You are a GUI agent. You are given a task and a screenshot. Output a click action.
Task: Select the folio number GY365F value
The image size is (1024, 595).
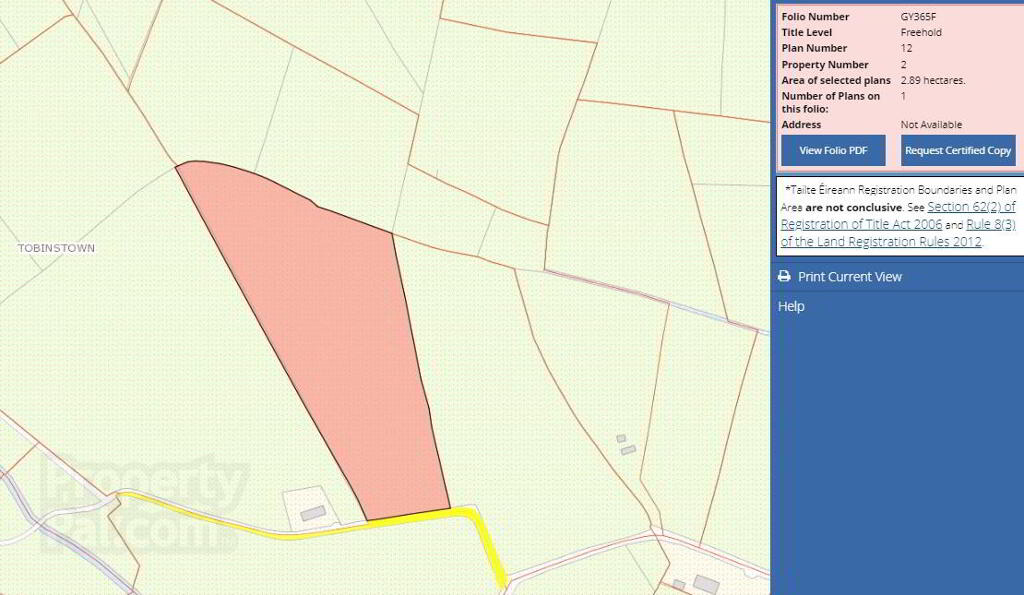pos(918,17)
